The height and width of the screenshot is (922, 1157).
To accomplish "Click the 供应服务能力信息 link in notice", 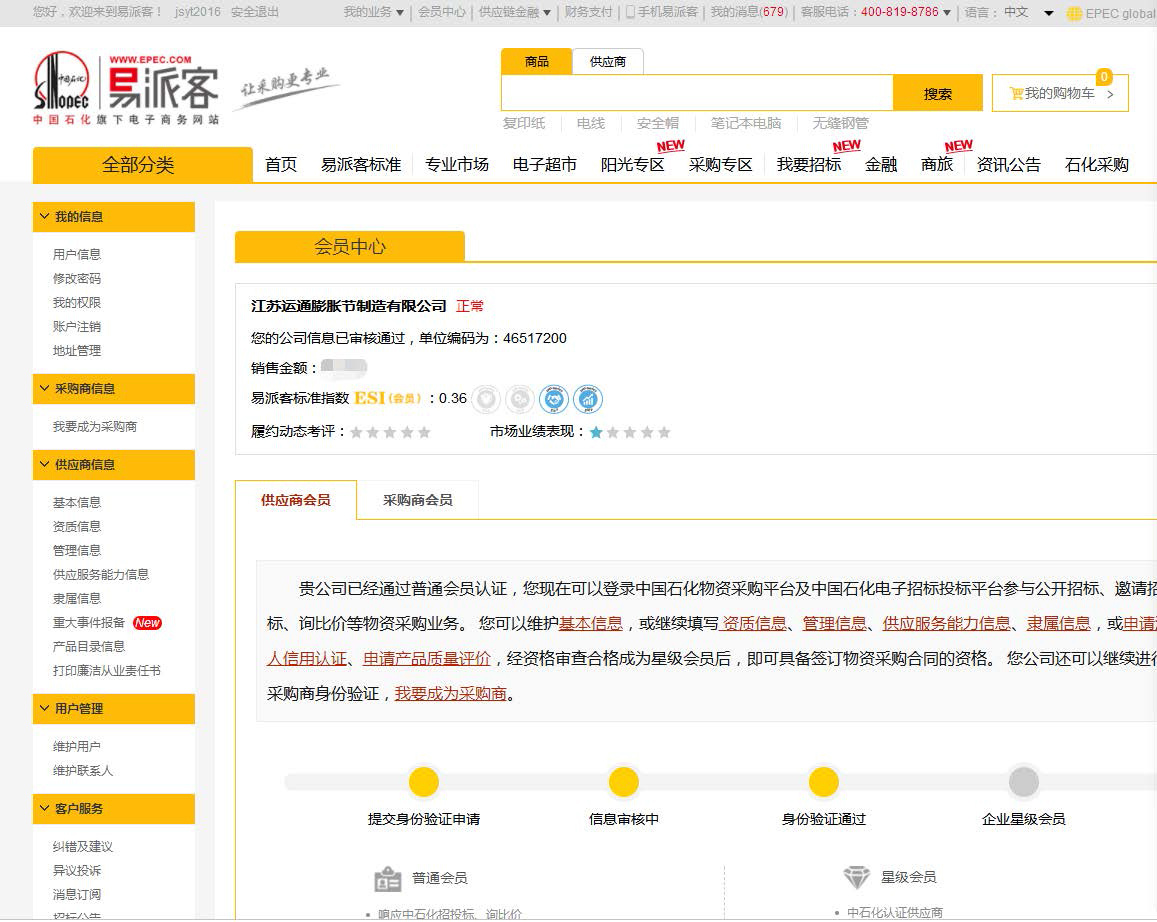I will tap(946, 623).
